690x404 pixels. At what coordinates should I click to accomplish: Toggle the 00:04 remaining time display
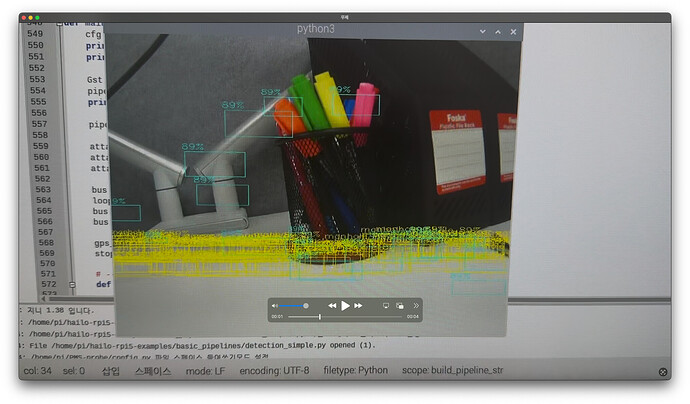click(x=412, y=316)
